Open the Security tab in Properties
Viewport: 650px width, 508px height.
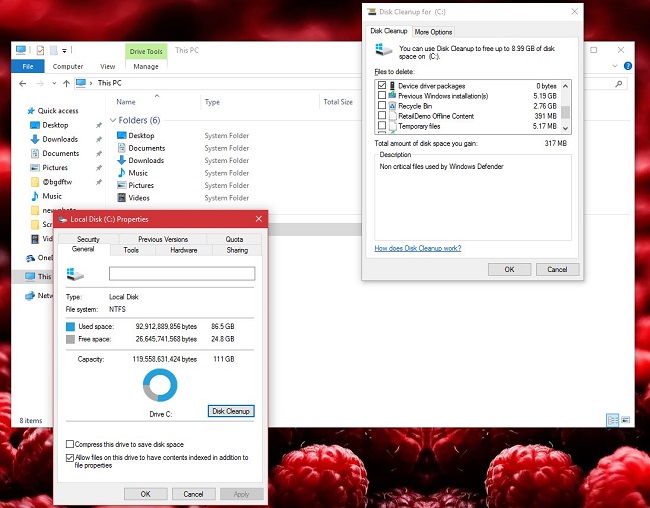coord(88,239)
